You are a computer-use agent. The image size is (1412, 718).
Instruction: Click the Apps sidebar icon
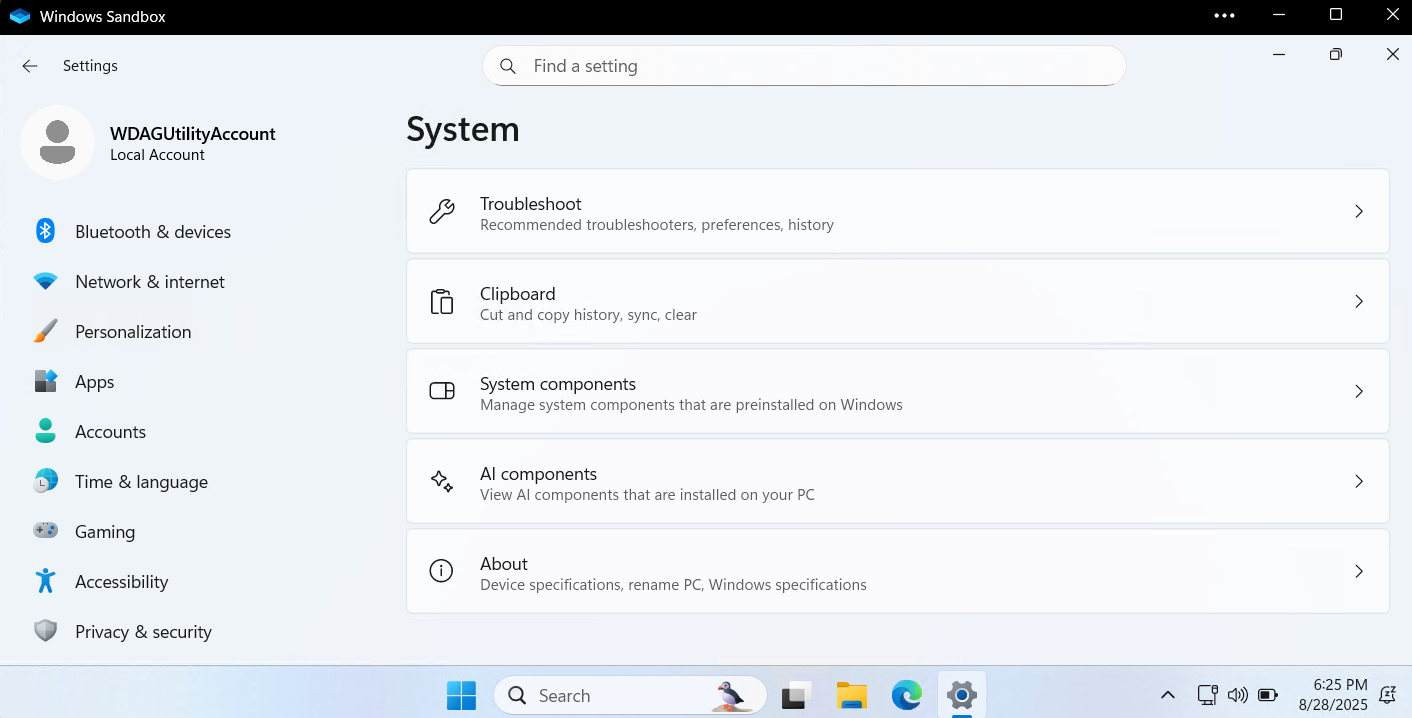point(45,381)
